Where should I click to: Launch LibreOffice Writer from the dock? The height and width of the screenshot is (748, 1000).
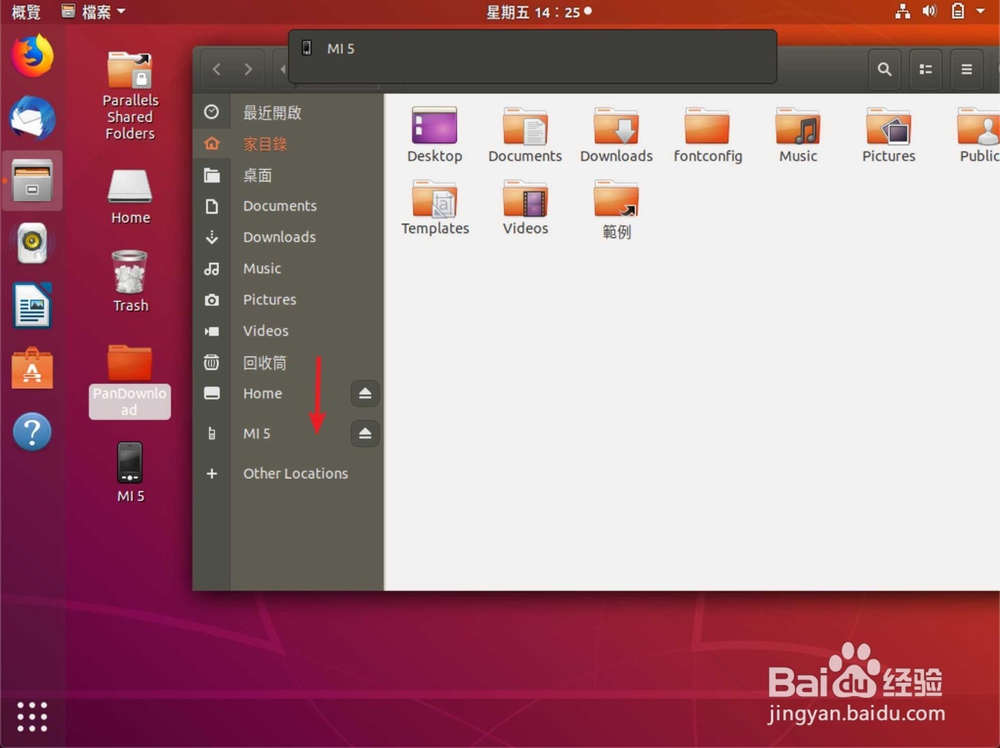(32, 305)
